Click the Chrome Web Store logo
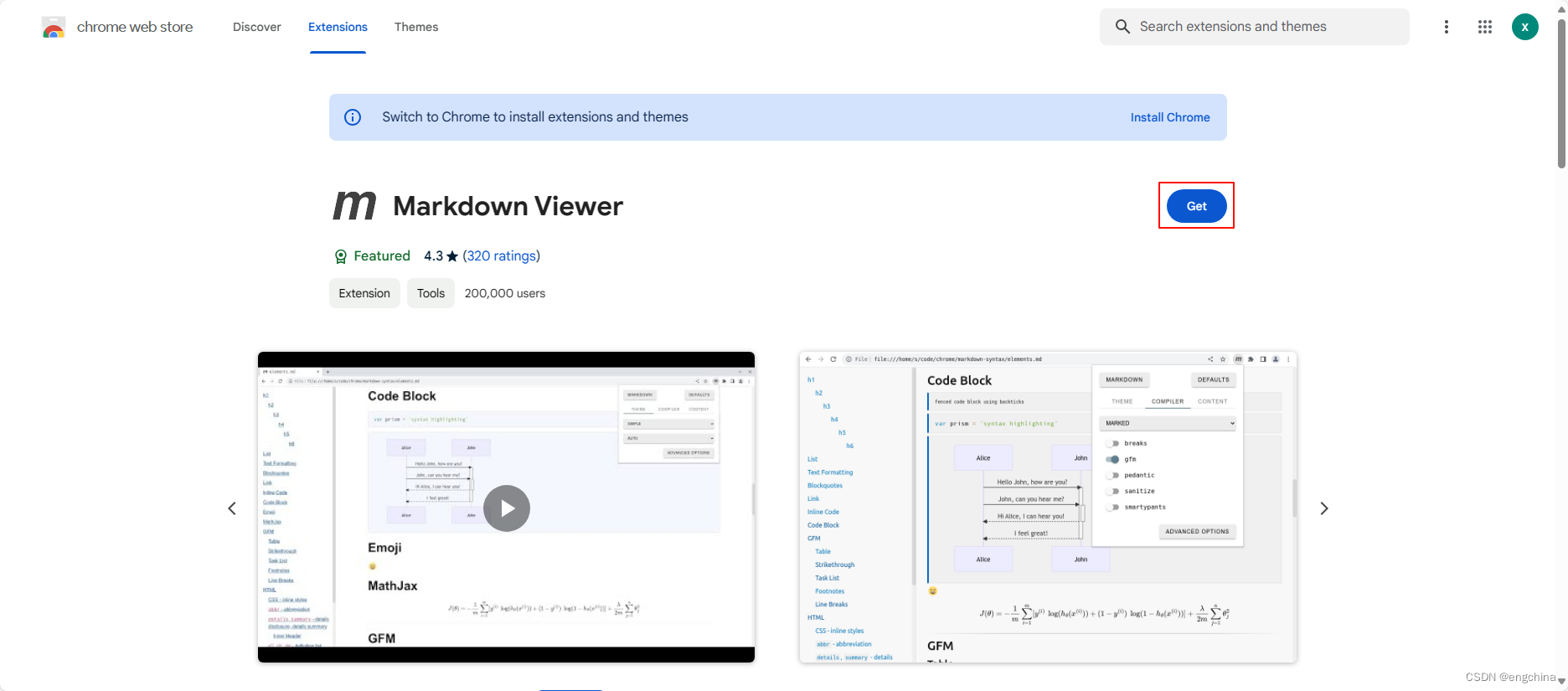The height and width of the screenshot is (691, 1568). point(54,28)
